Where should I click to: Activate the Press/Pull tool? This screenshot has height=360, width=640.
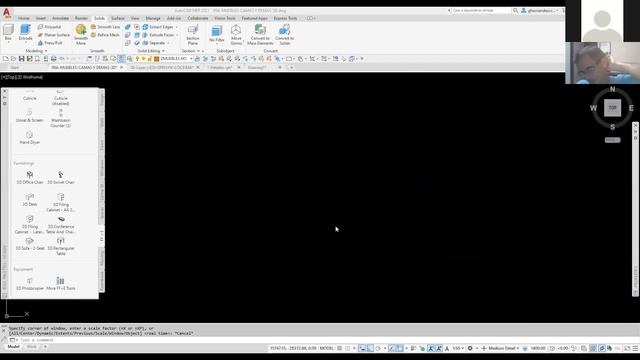(x=50, y=43)
